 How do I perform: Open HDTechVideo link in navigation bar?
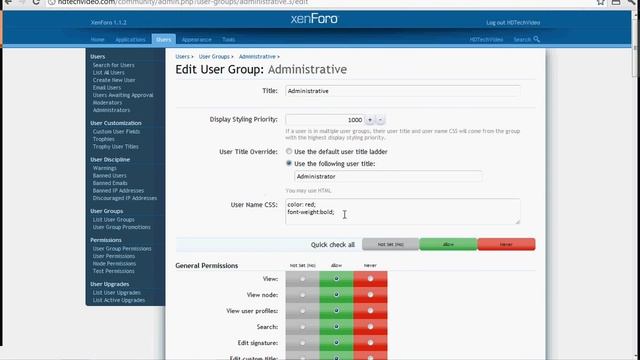[486, 40]
